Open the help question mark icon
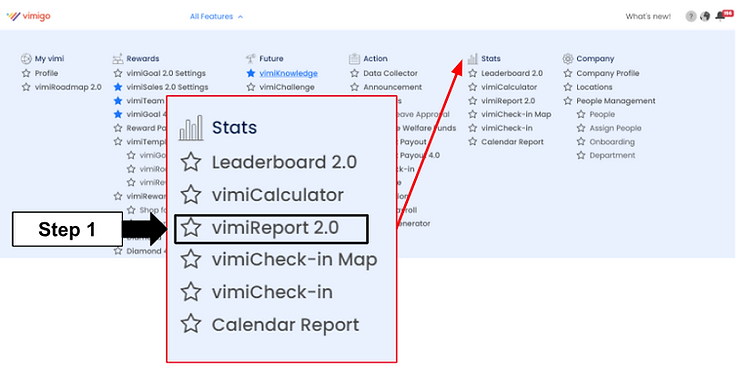This screenshot has height=379, width=740. pyautogui.click(x=691, y=17)
